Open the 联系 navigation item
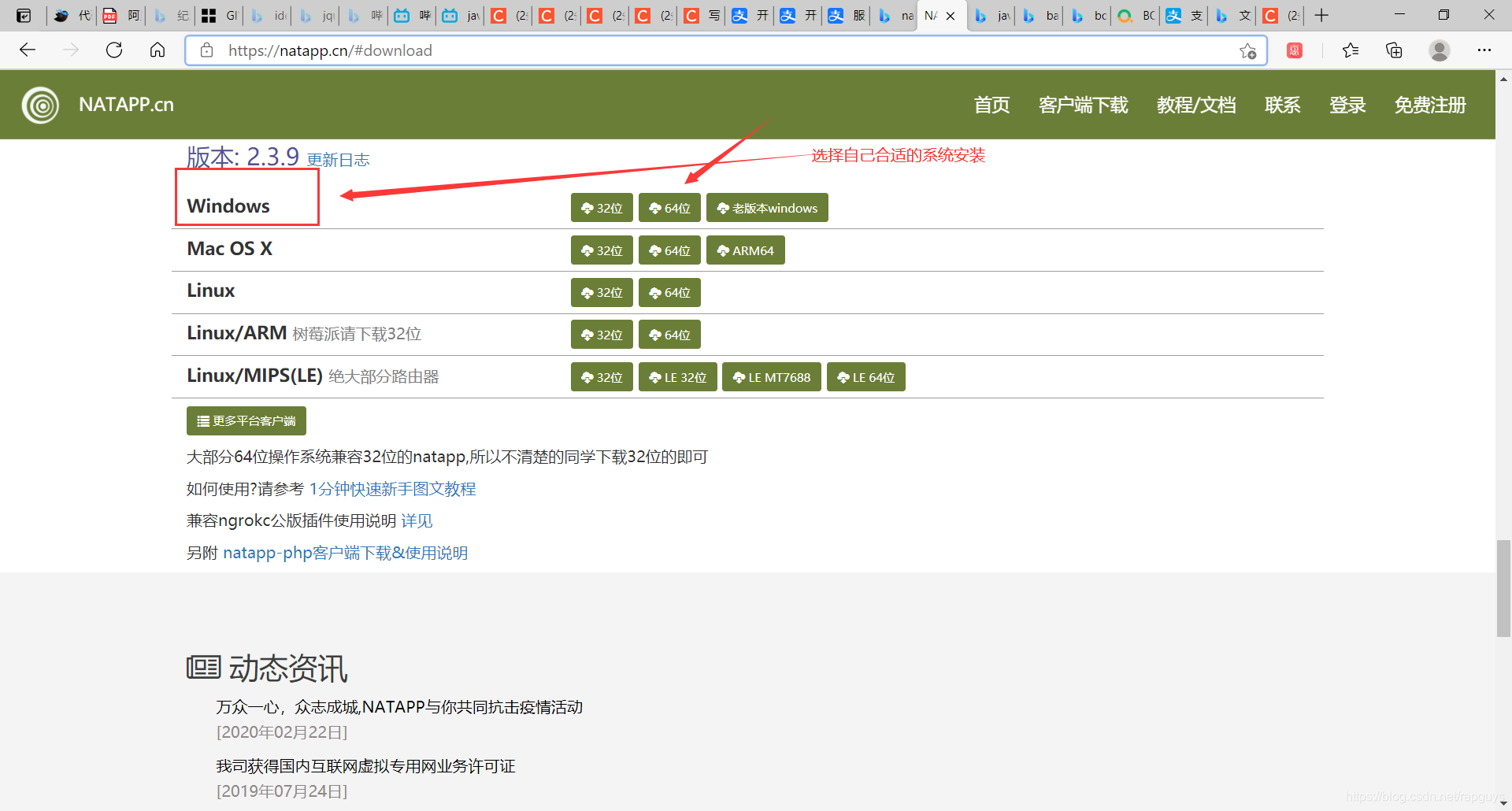Viewport: 1512px width, 811px height. pyautogui.click(x=1282, y=105)
